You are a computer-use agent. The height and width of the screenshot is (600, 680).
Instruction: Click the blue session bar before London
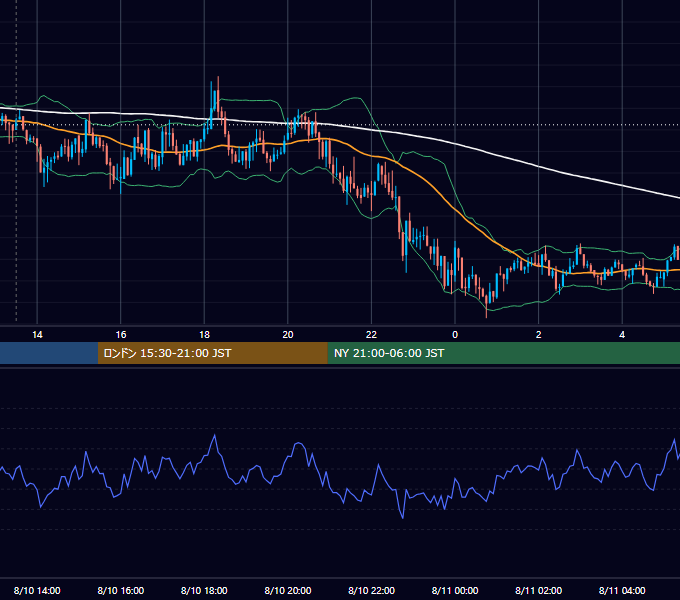(49, 353)
